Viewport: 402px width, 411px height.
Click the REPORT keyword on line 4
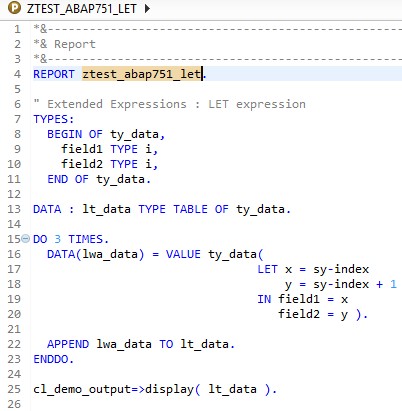(54, 74)
